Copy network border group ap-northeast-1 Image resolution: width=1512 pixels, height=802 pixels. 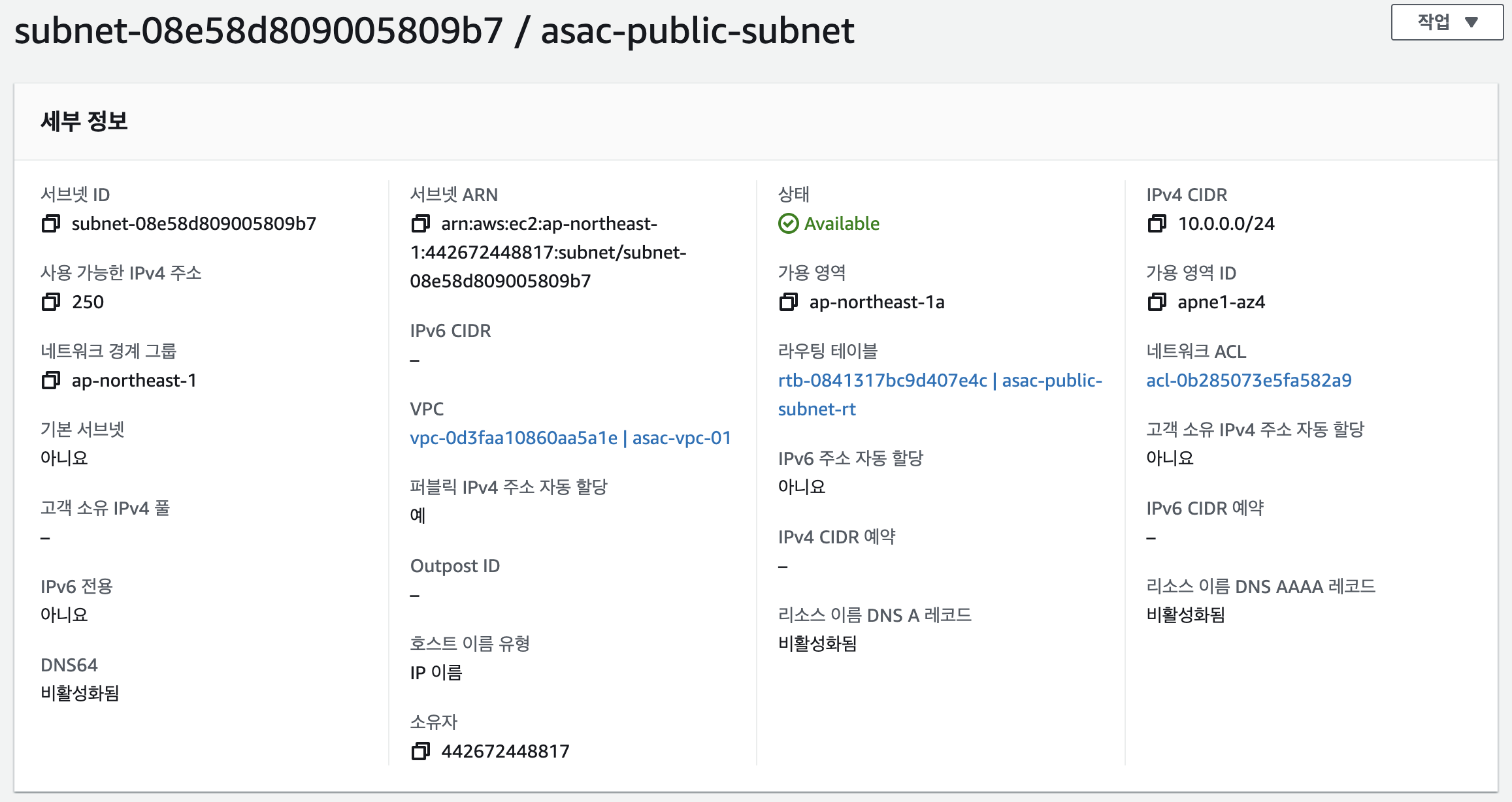[51, 381]
